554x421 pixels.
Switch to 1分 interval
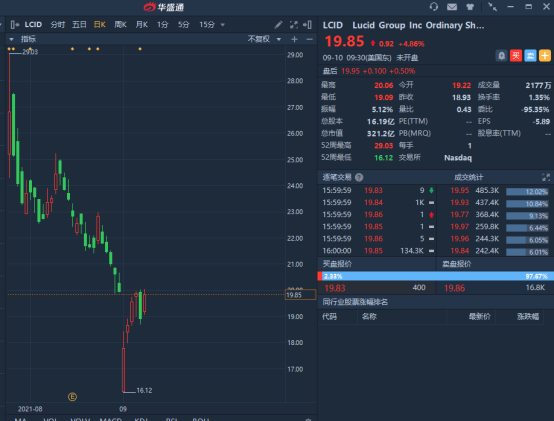tap(163, 25)
